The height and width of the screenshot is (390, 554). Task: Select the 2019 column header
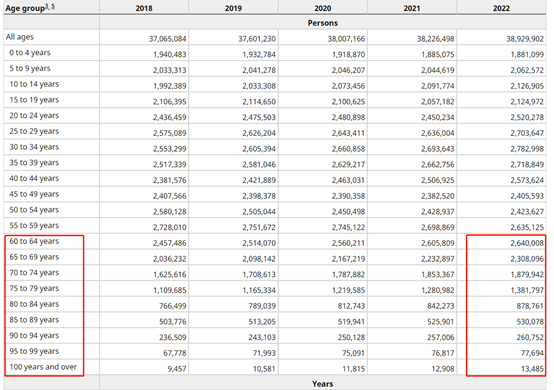tap(233, 8)
